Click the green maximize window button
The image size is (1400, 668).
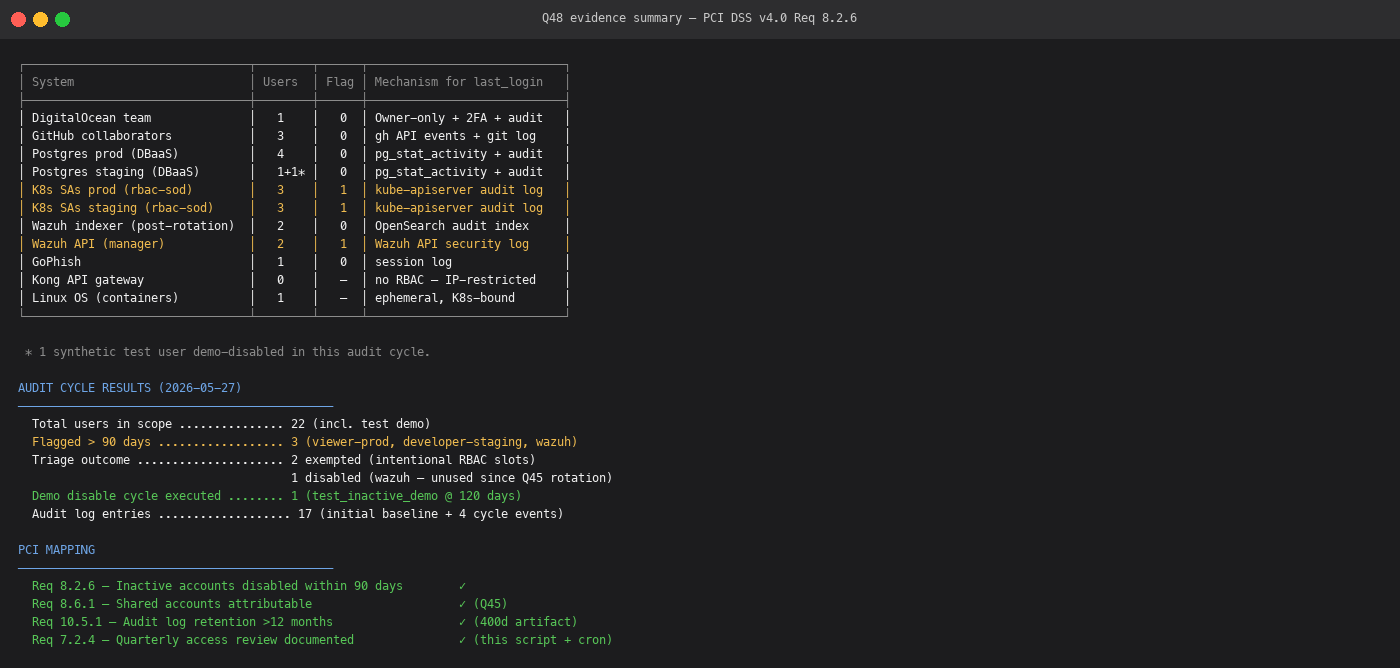(63, 19)
